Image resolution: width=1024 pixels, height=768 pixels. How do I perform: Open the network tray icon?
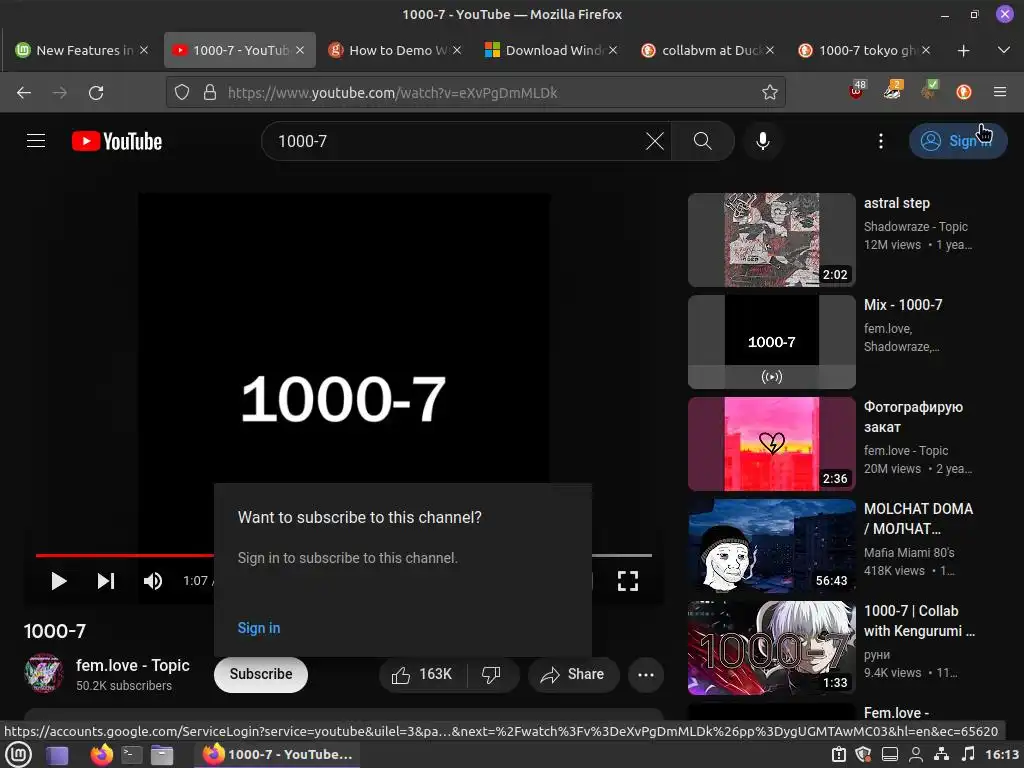coord(941,754)
